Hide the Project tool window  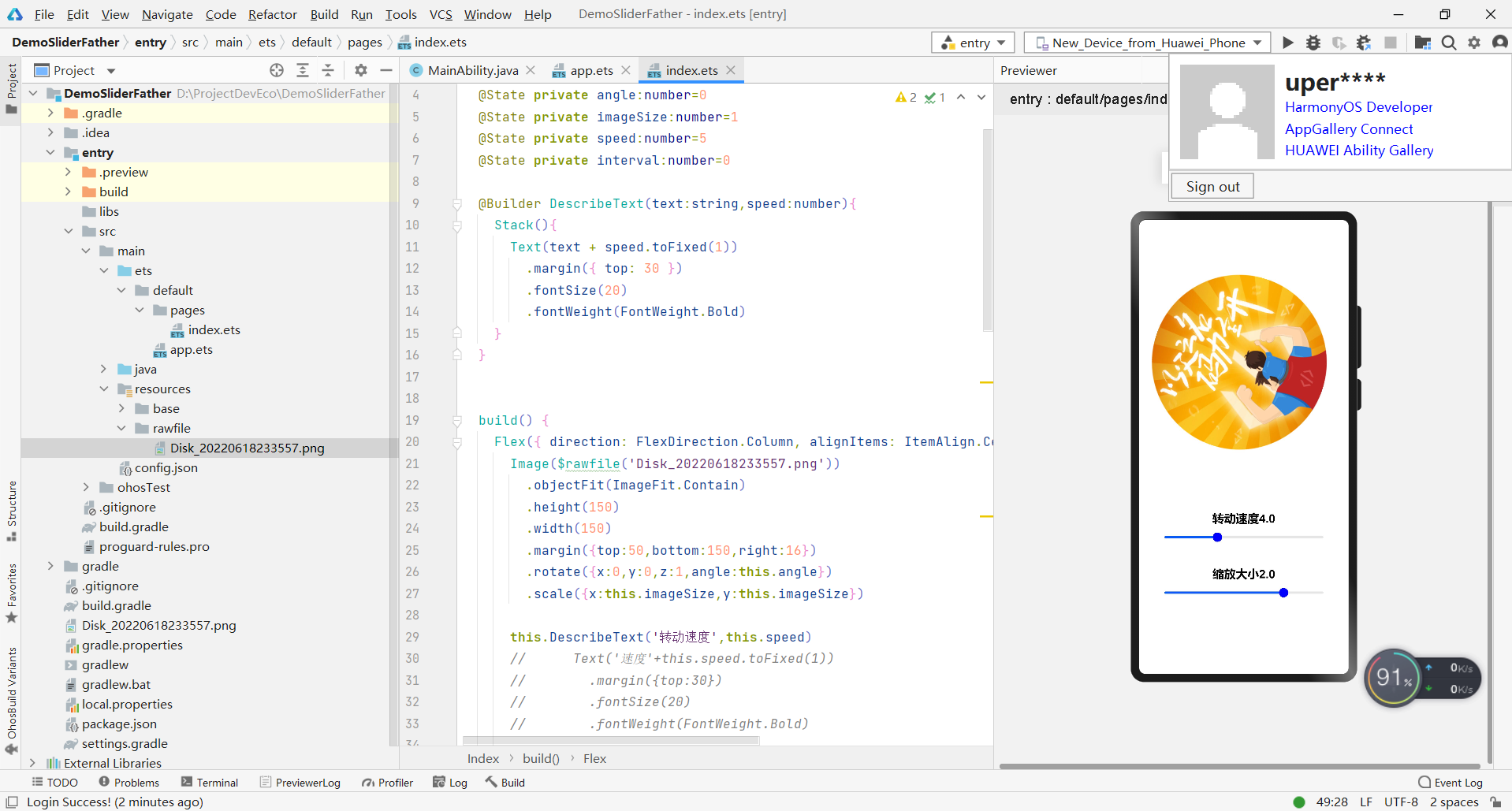tap(386, 70)
